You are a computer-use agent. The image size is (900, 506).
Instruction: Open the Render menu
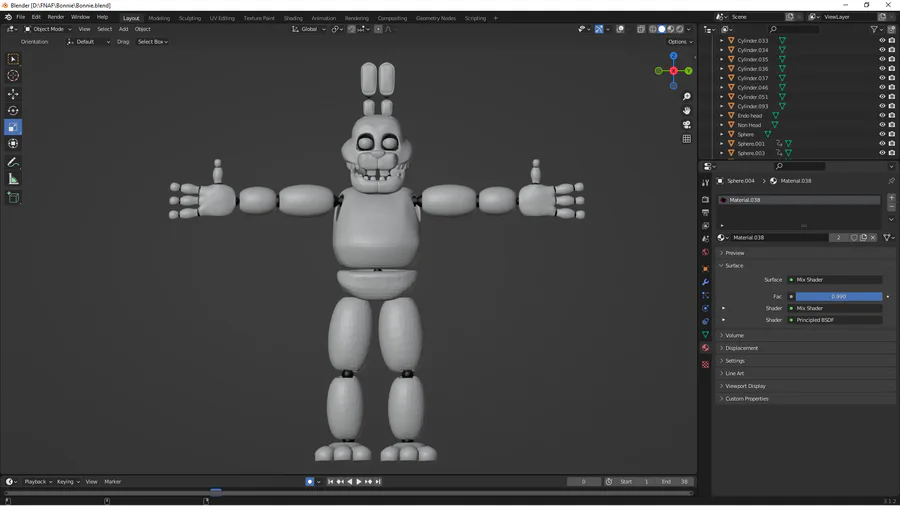pyautogui.click(x=56, y=17)
